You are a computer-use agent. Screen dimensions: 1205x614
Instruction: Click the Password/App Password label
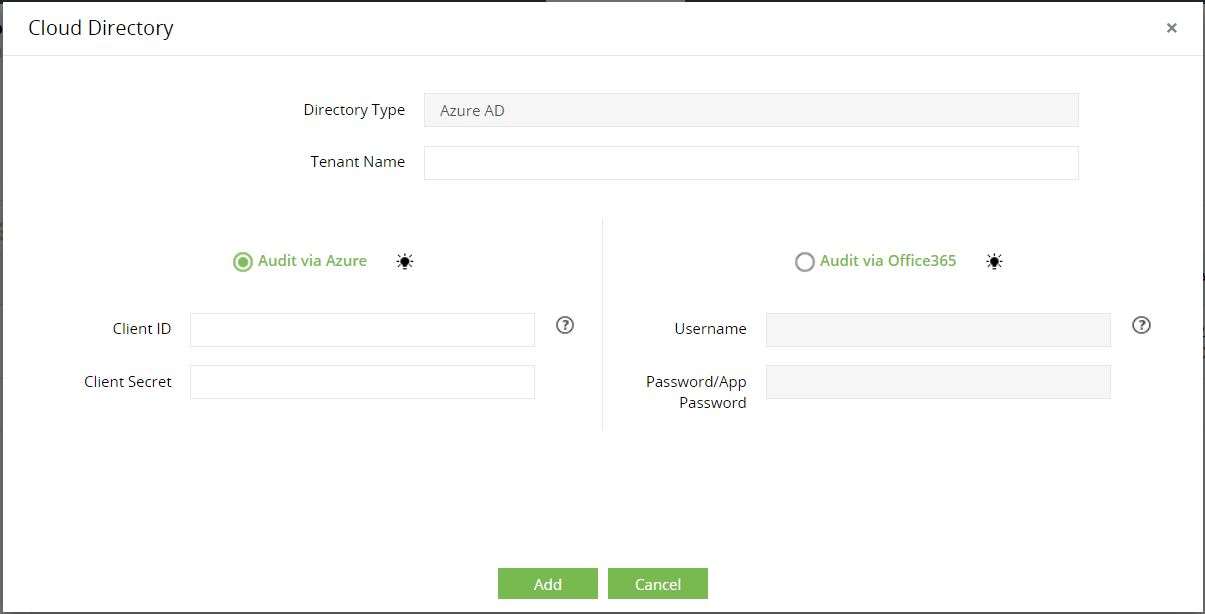coord(696,392)
